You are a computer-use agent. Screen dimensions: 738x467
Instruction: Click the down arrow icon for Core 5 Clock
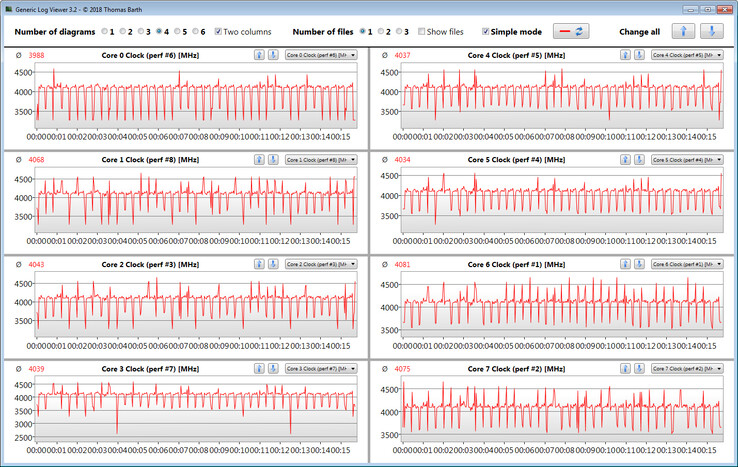tap(639, 159)
